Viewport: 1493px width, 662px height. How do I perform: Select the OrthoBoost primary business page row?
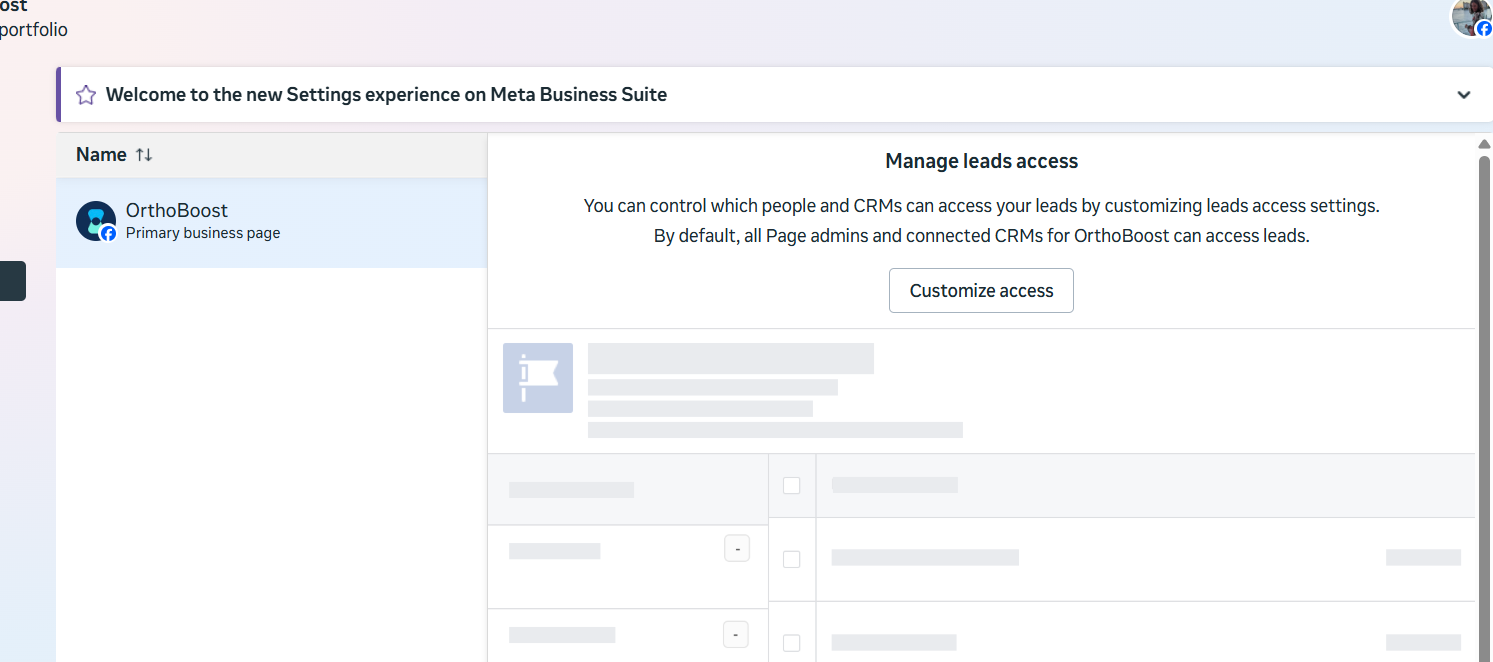pyautogui.click(x=271, y=222)
